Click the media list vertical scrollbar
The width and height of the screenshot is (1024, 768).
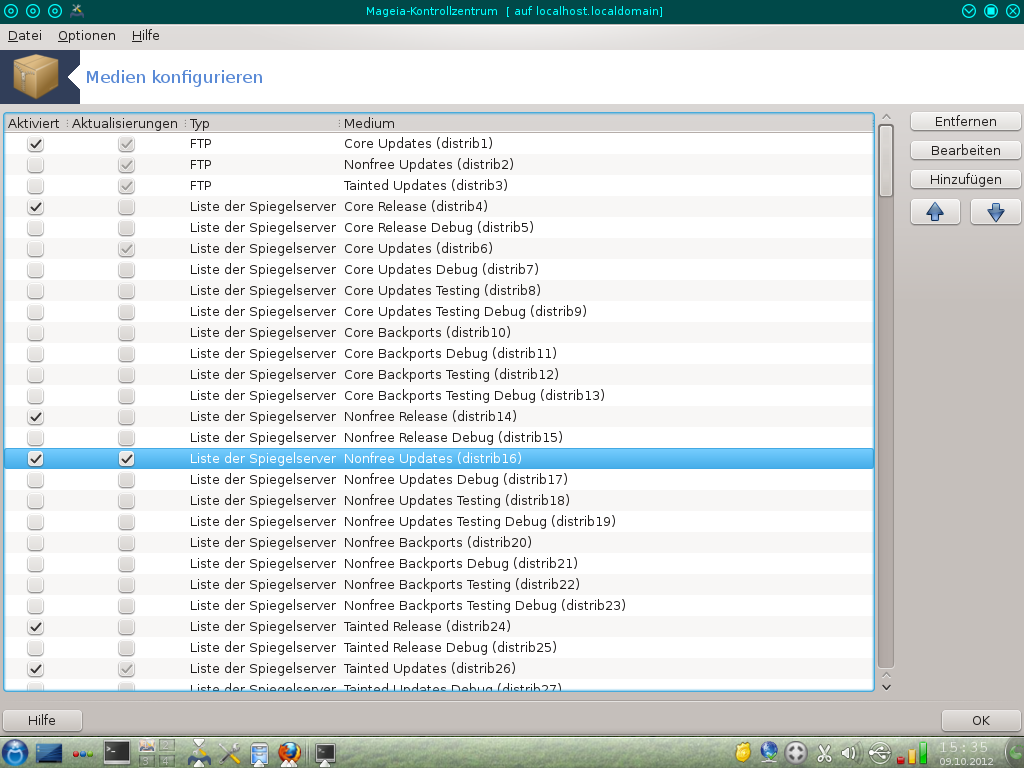[x=886, y=400]
